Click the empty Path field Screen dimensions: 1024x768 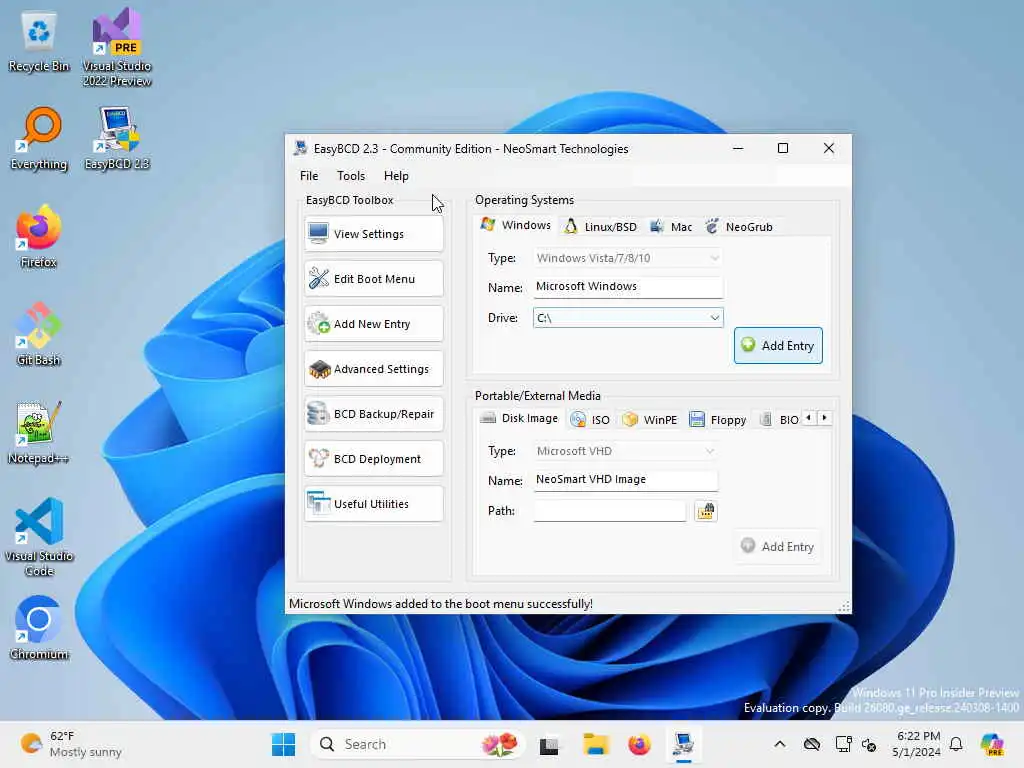pos(609,511)
